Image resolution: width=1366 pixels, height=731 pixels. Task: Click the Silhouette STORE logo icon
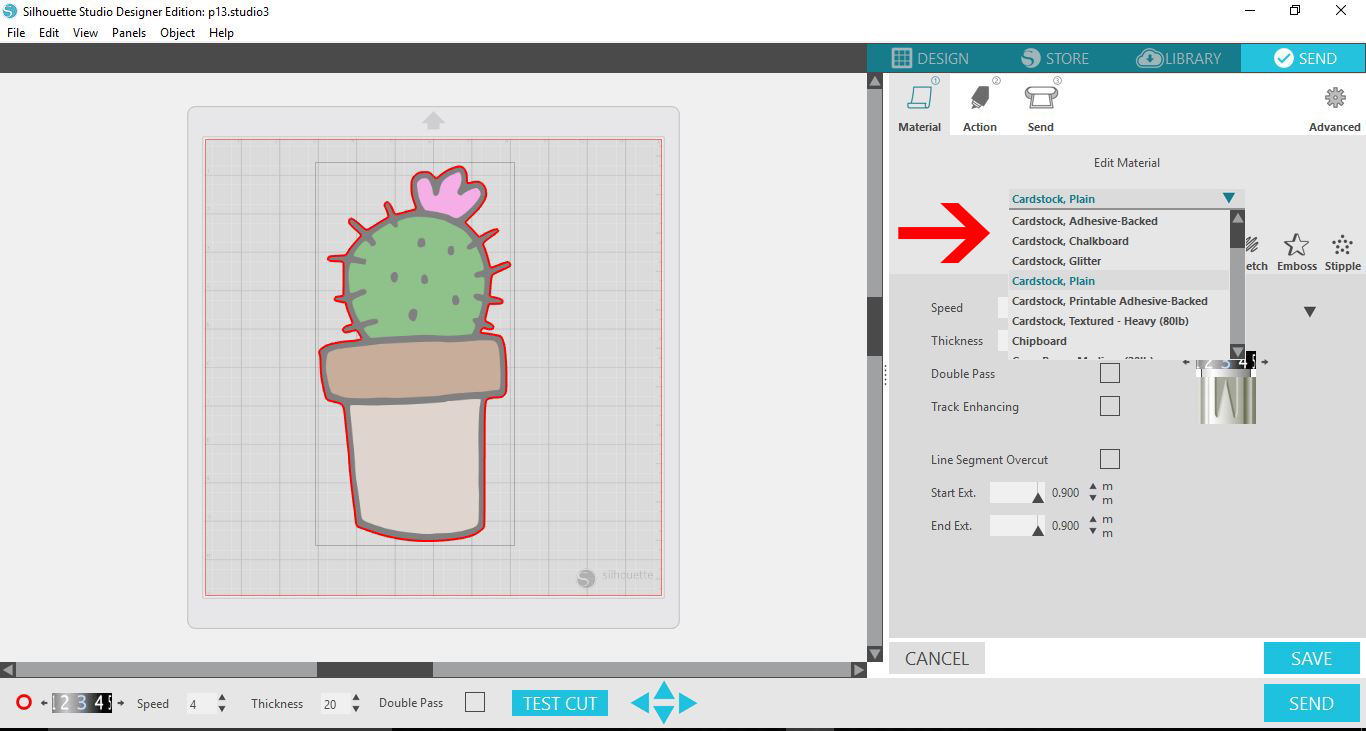(1031, 58)
